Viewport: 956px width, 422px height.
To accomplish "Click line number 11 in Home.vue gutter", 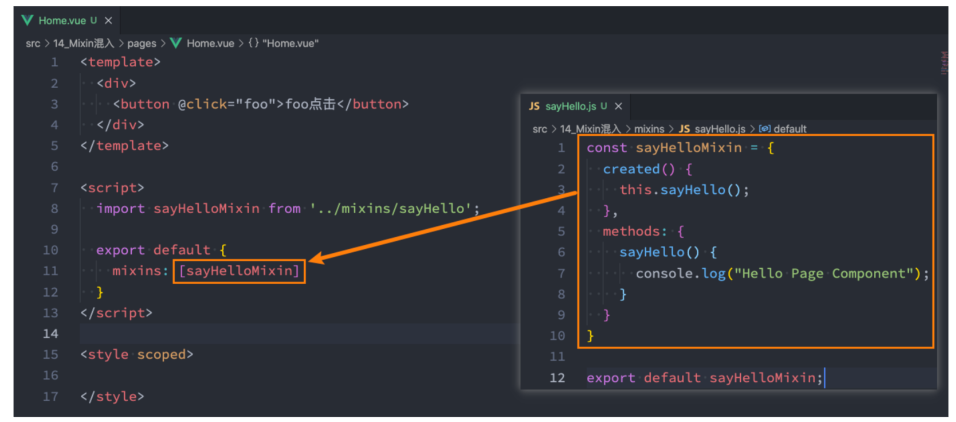I will pos(51,271).
